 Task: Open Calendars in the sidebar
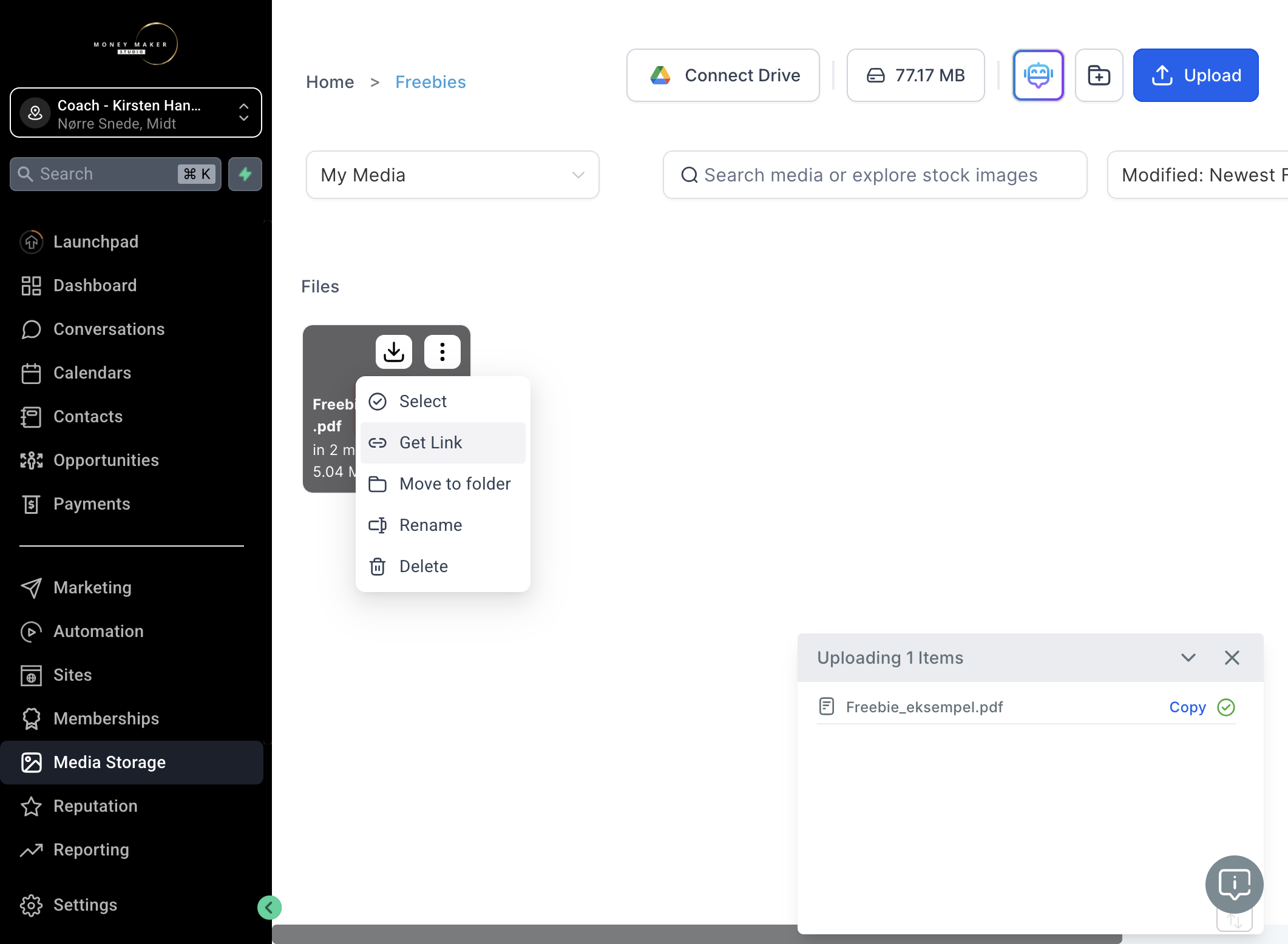[132, 373]
